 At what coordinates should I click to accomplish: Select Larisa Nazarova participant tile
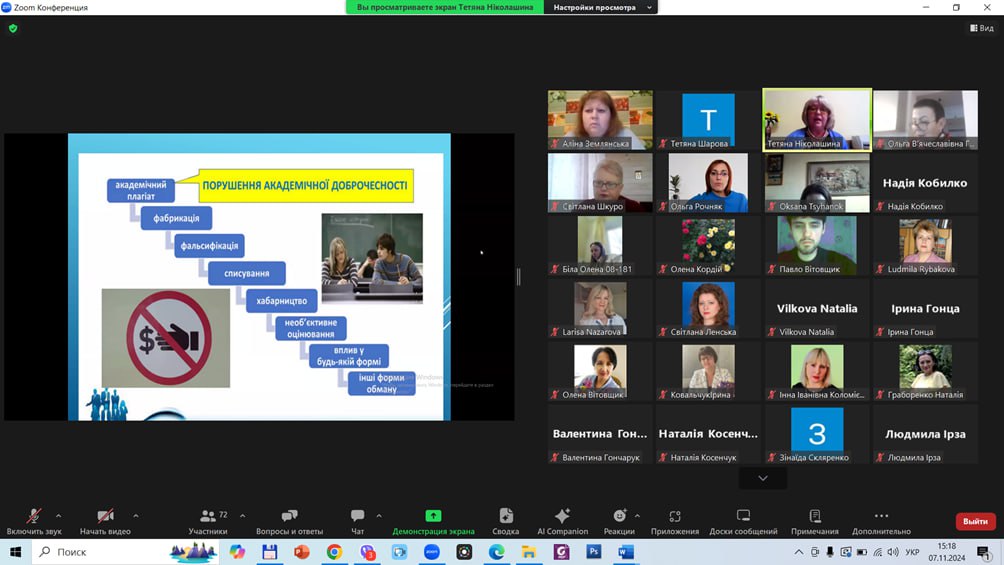click(600, 308)
